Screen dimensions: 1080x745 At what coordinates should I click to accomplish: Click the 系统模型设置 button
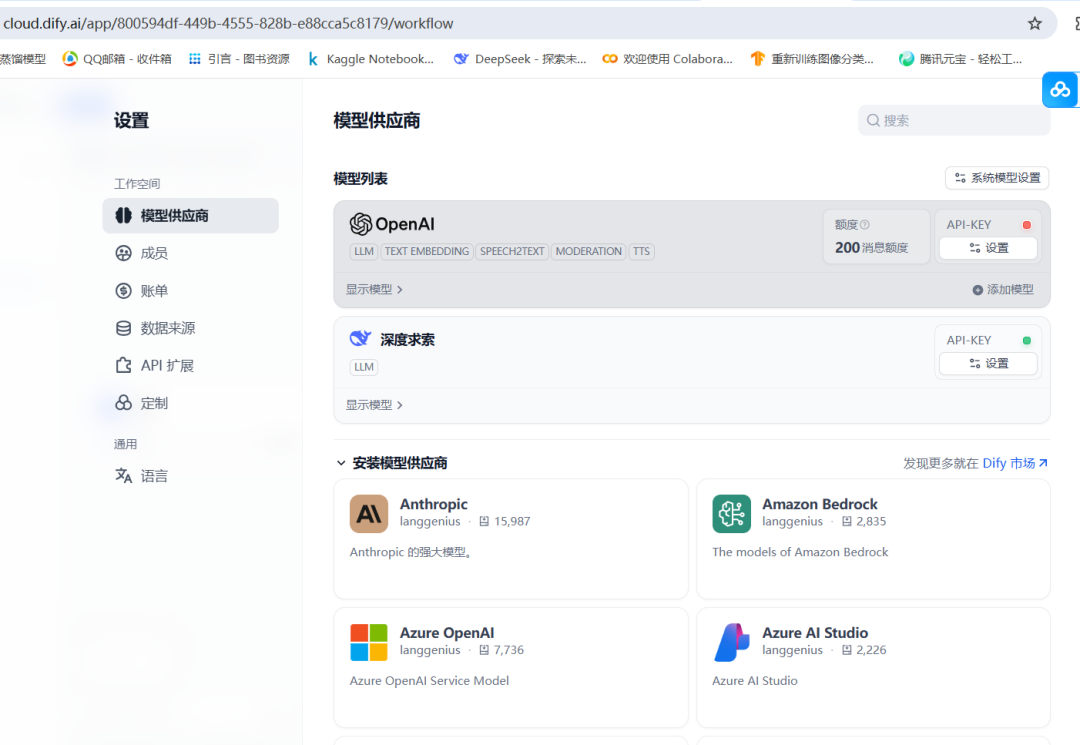tap(997, 177)
